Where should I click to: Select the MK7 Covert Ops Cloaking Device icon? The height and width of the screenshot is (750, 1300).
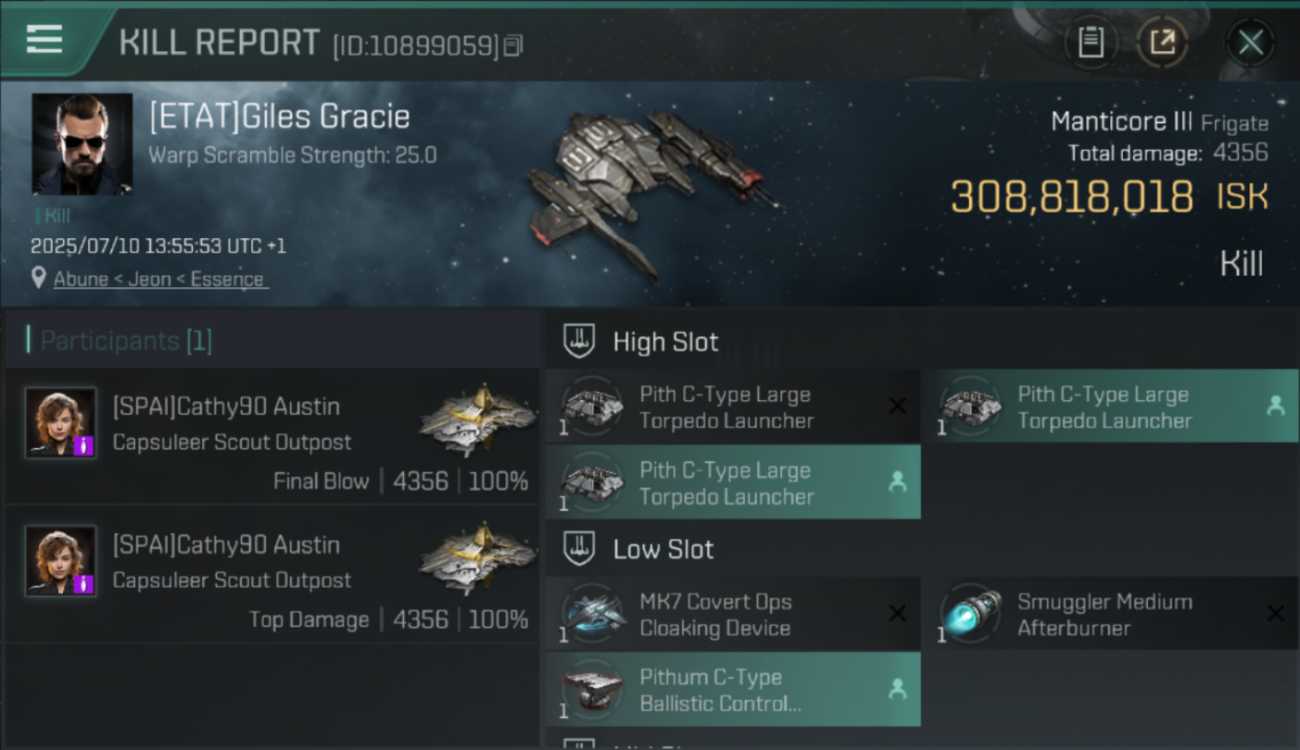tap(594, 613)
